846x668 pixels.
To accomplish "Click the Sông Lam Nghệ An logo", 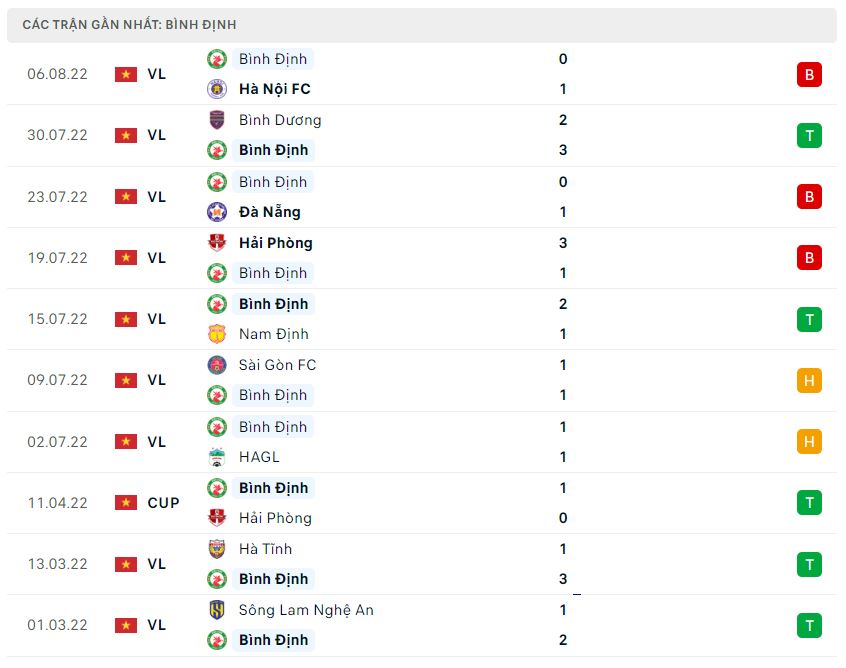I will 217,610.
